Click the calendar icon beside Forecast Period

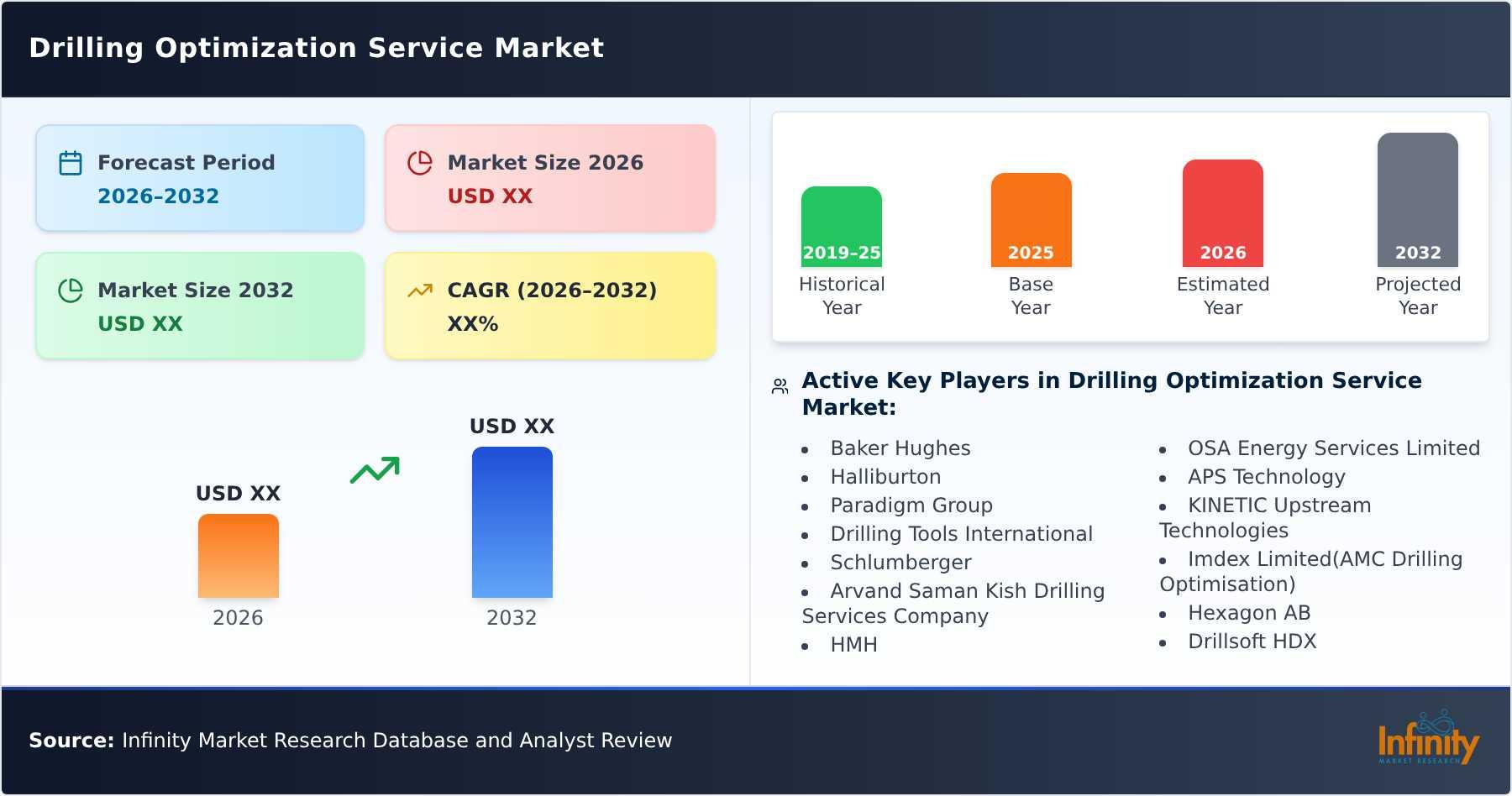point(71,163)
